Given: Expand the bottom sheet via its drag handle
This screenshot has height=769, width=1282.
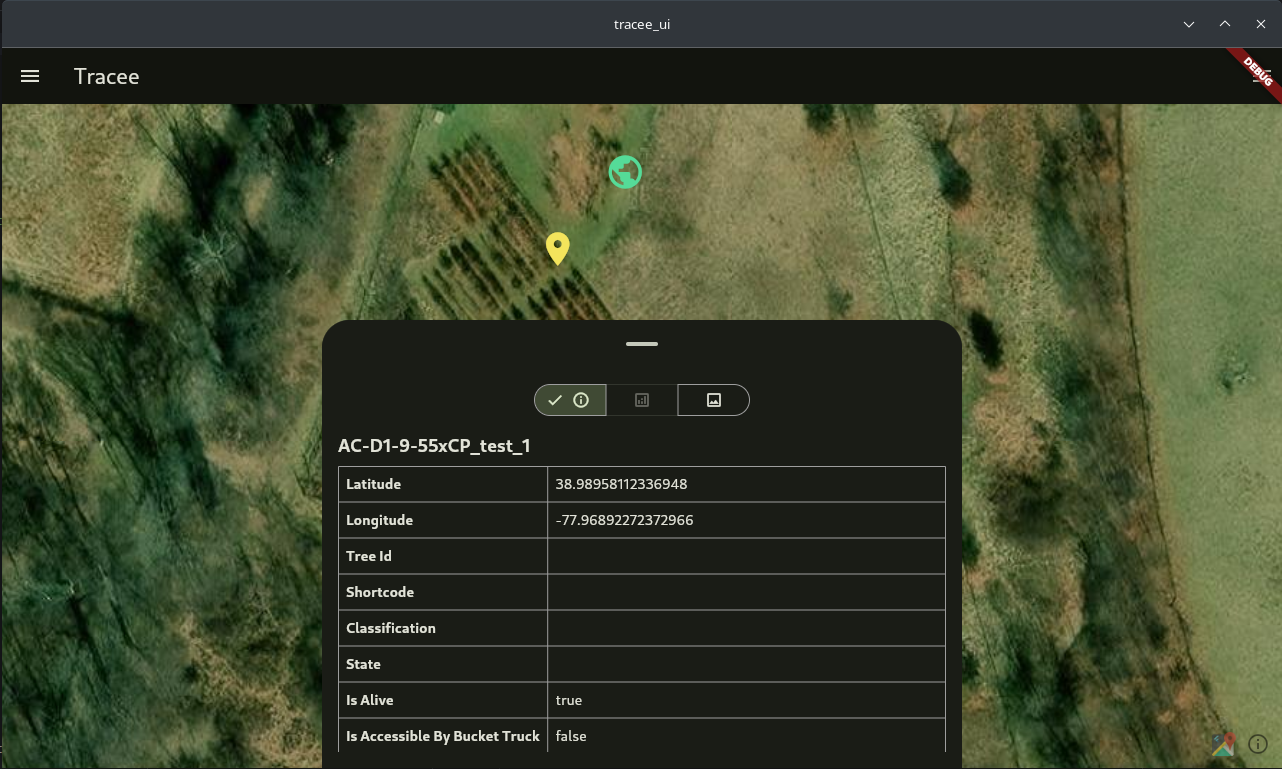Looking at the screenshot, I should click(x=641, y=344).
